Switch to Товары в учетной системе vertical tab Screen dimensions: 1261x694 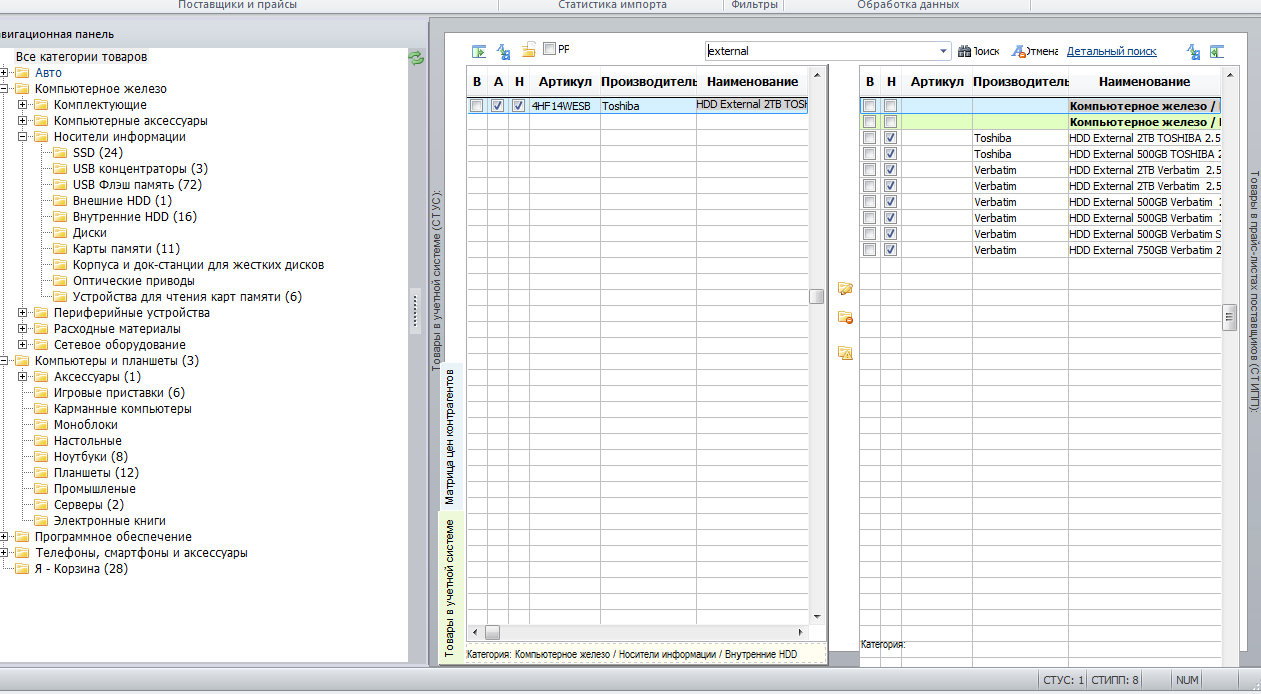point(449,586)
